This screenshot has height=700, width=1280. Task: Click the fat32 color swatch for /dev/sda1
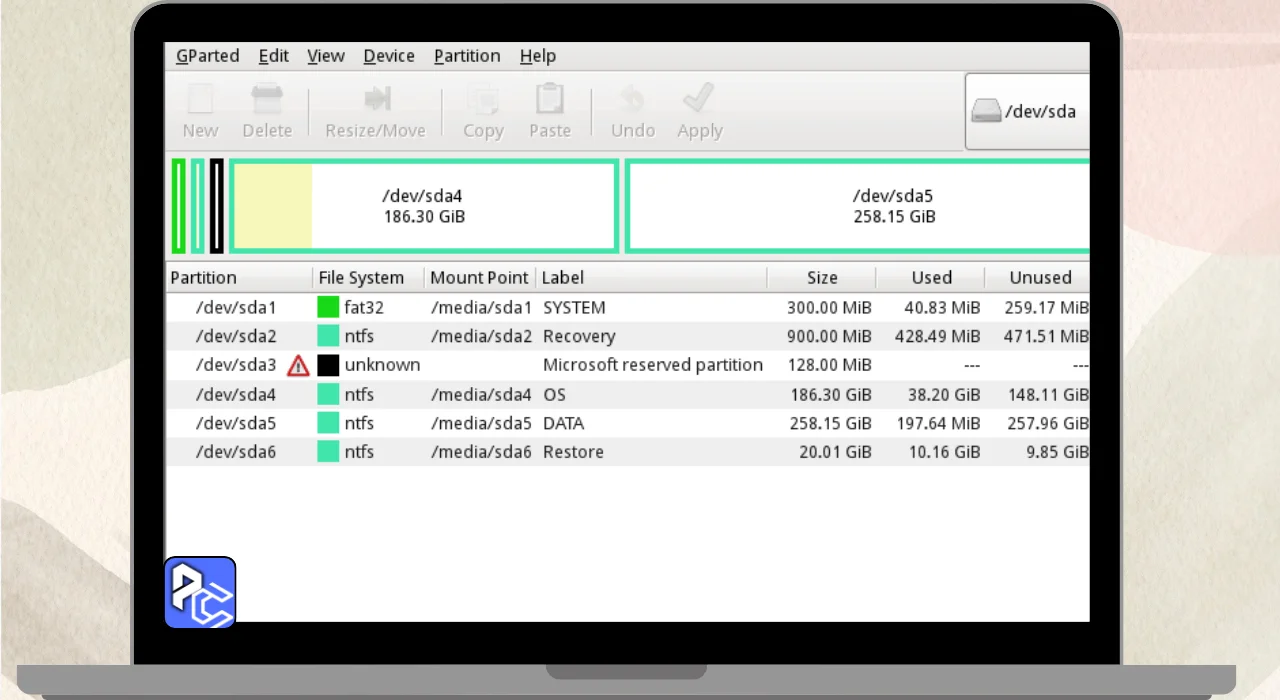(x=328, y=307)
